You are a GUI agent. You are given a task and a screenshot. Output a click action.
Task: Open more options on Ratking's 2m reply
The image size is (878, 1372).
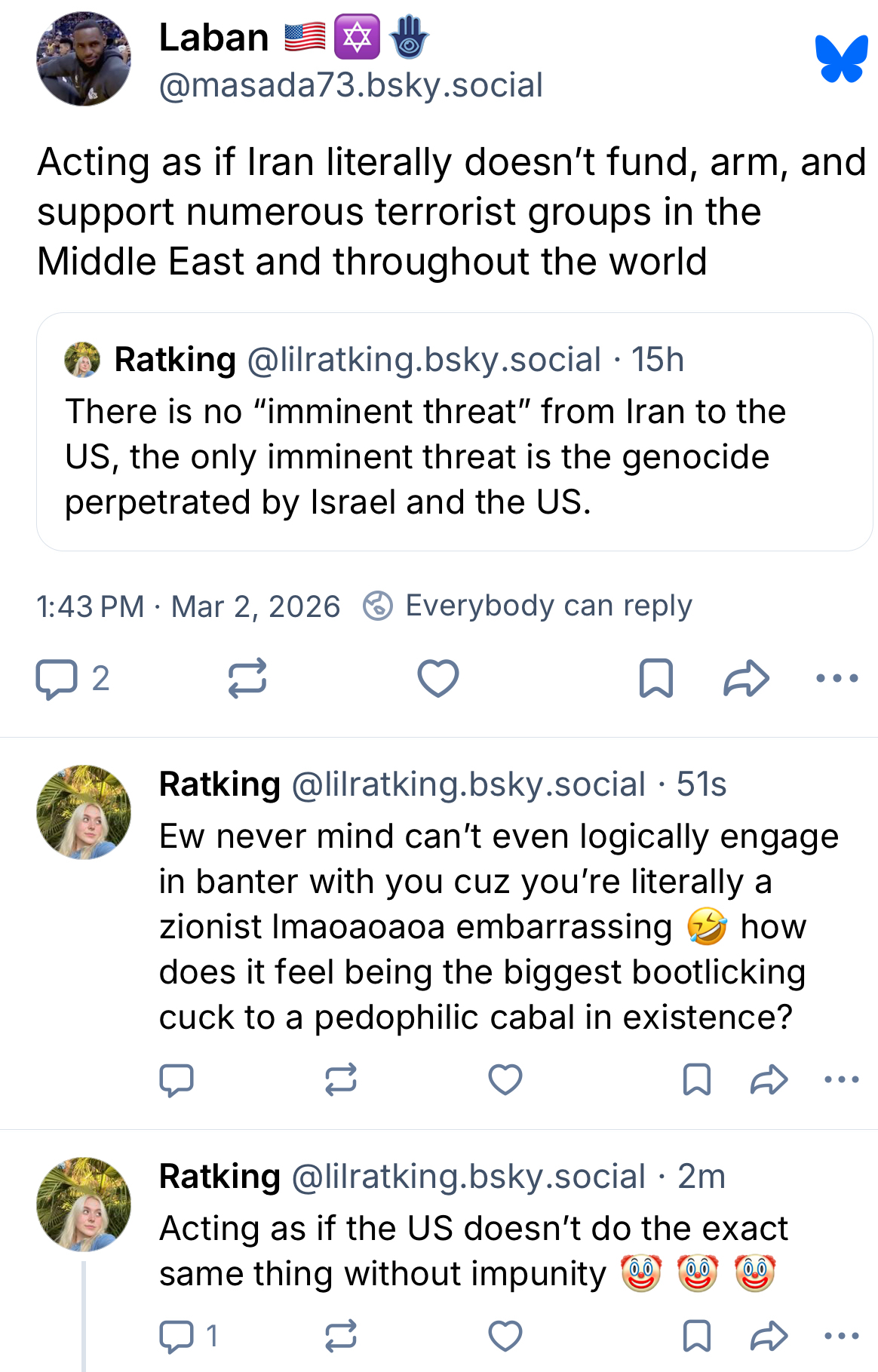[x=842, y=1336]
